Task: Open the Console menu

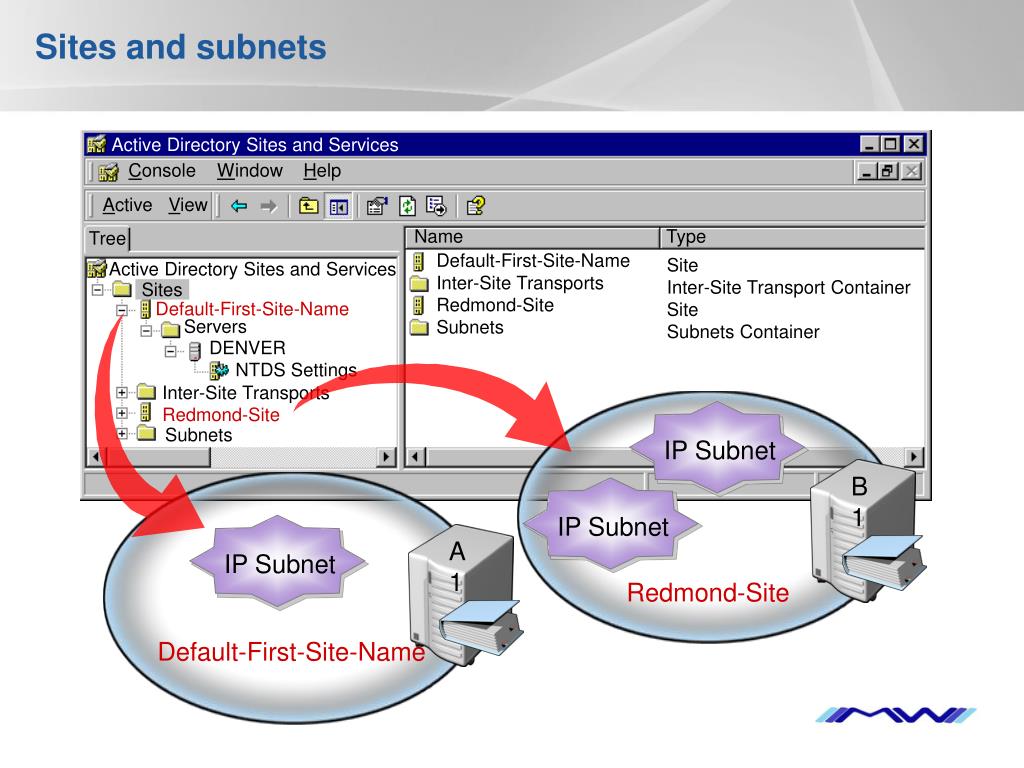Action: point(162,171)
